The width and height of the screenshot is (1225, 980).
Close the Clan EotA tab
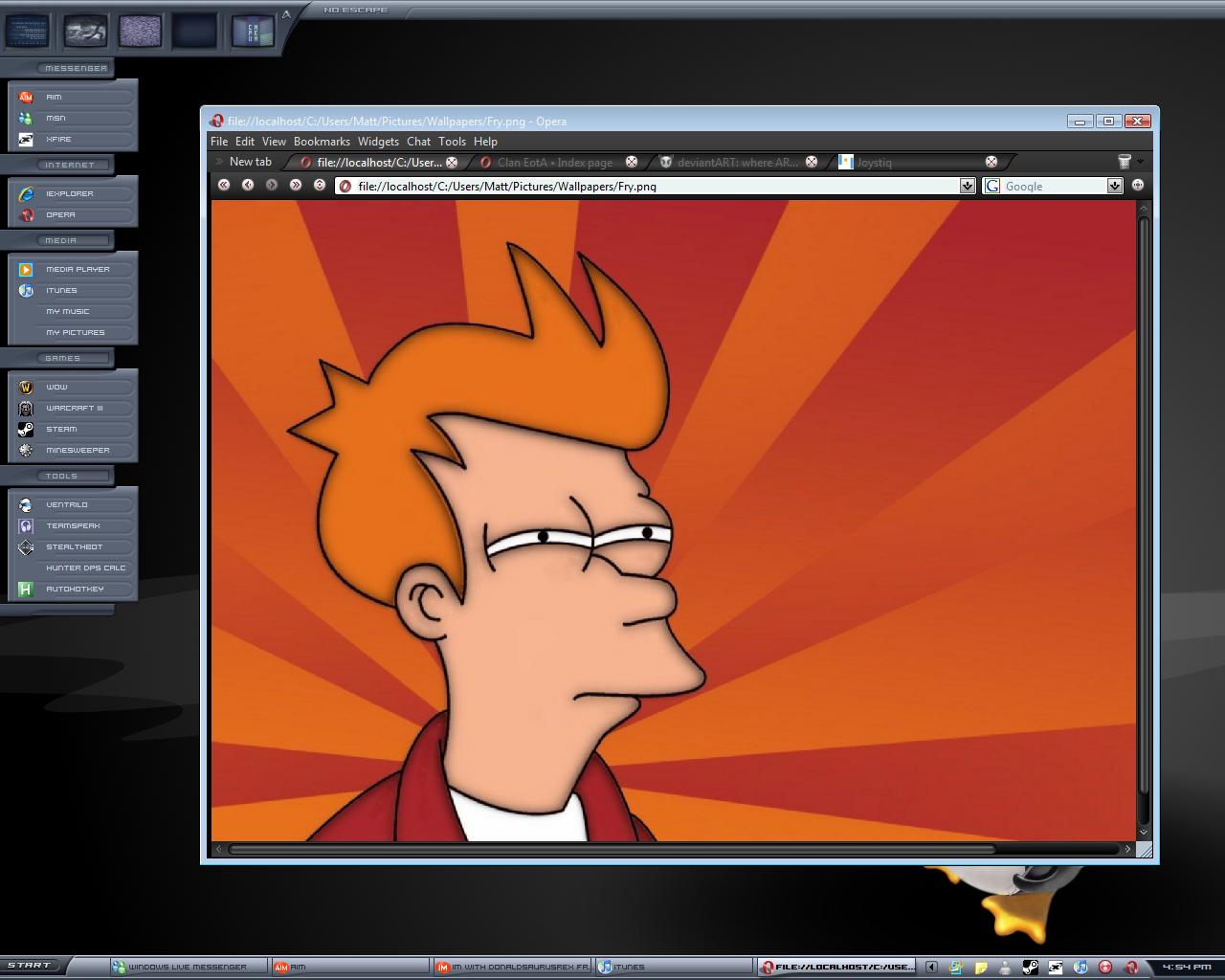(632, 162)
